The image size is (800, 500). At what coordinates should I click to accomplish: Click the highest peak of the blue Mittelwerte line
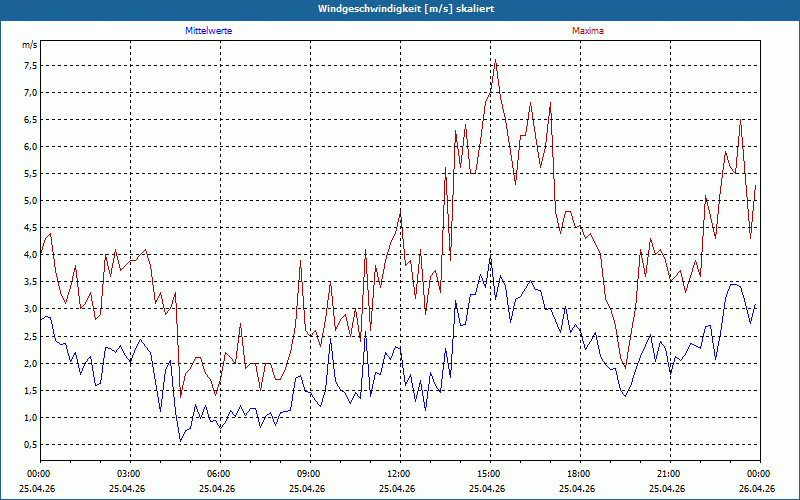click(490, 257)
